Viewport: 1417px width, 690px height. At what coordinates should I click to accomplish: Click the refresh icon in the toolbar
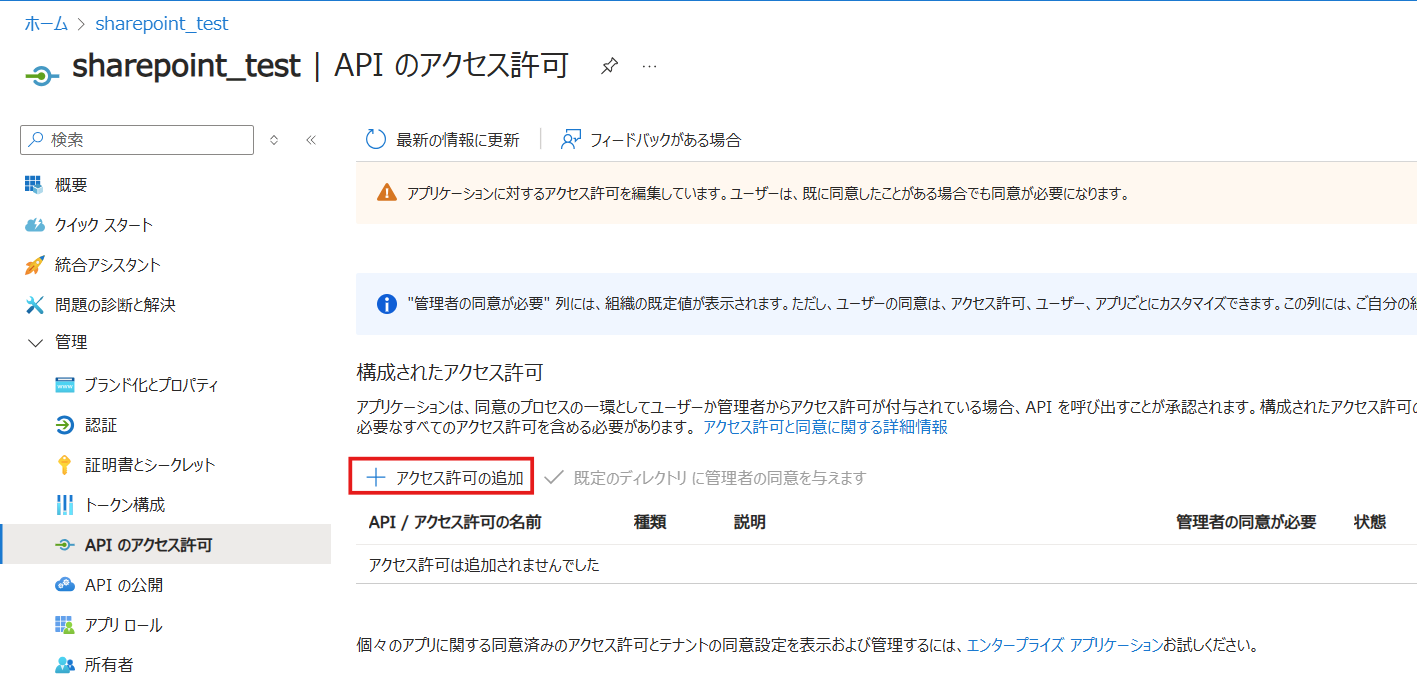point(376,140)
